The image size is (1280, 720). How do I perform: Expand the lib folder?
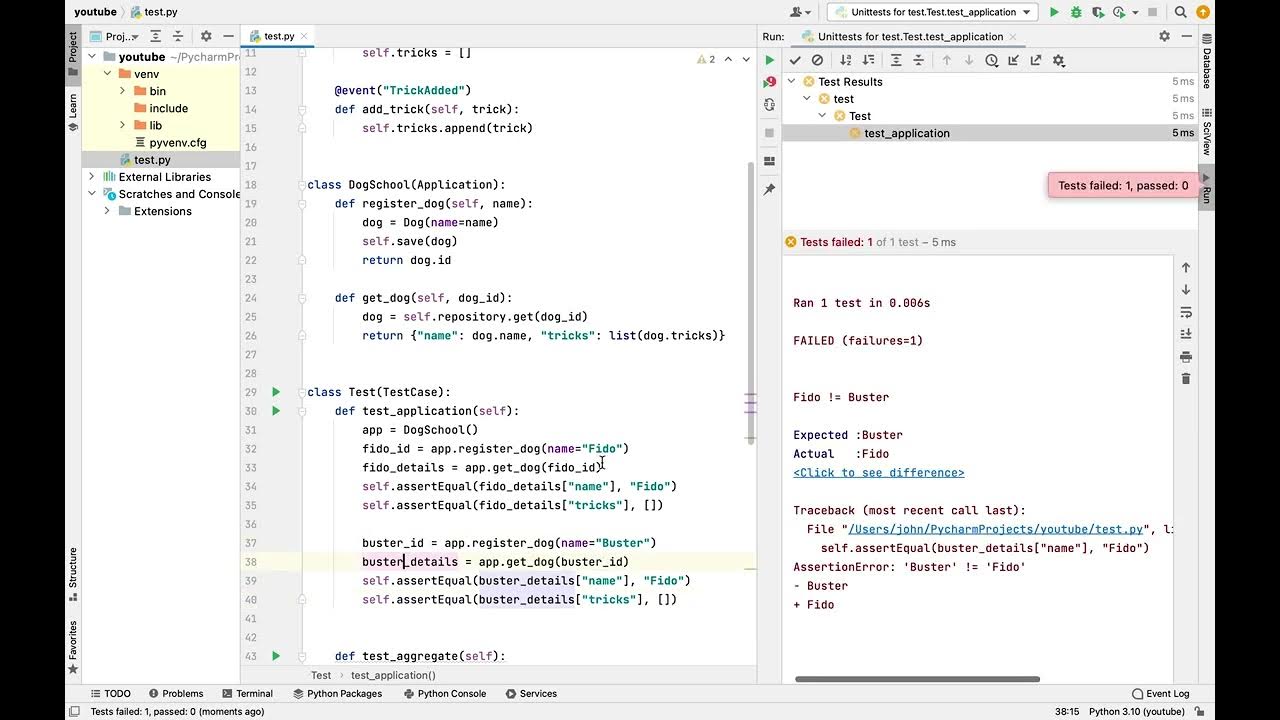pyautogui.click(x=122, y=125)
